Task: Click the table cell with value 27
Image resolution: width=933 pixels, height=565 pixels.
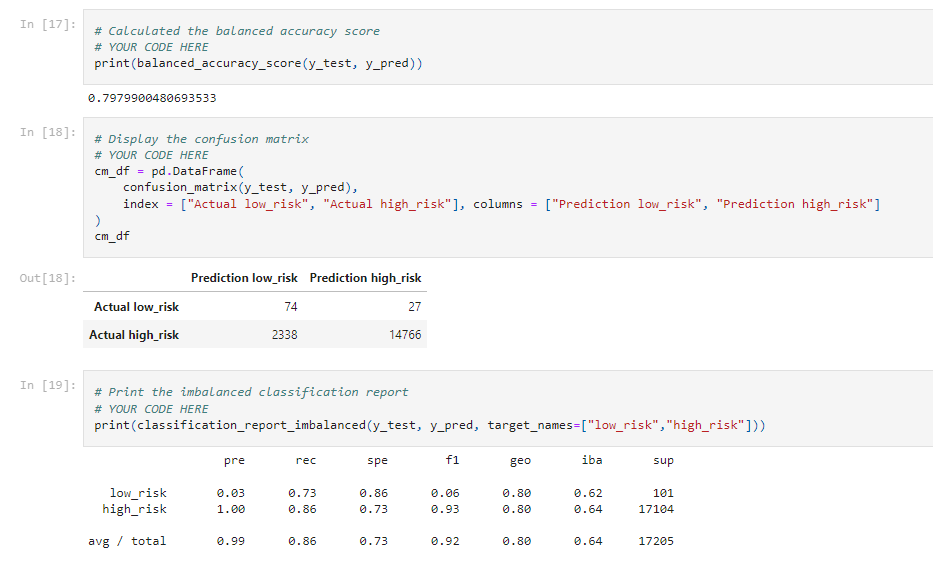Action: point(415,307)
